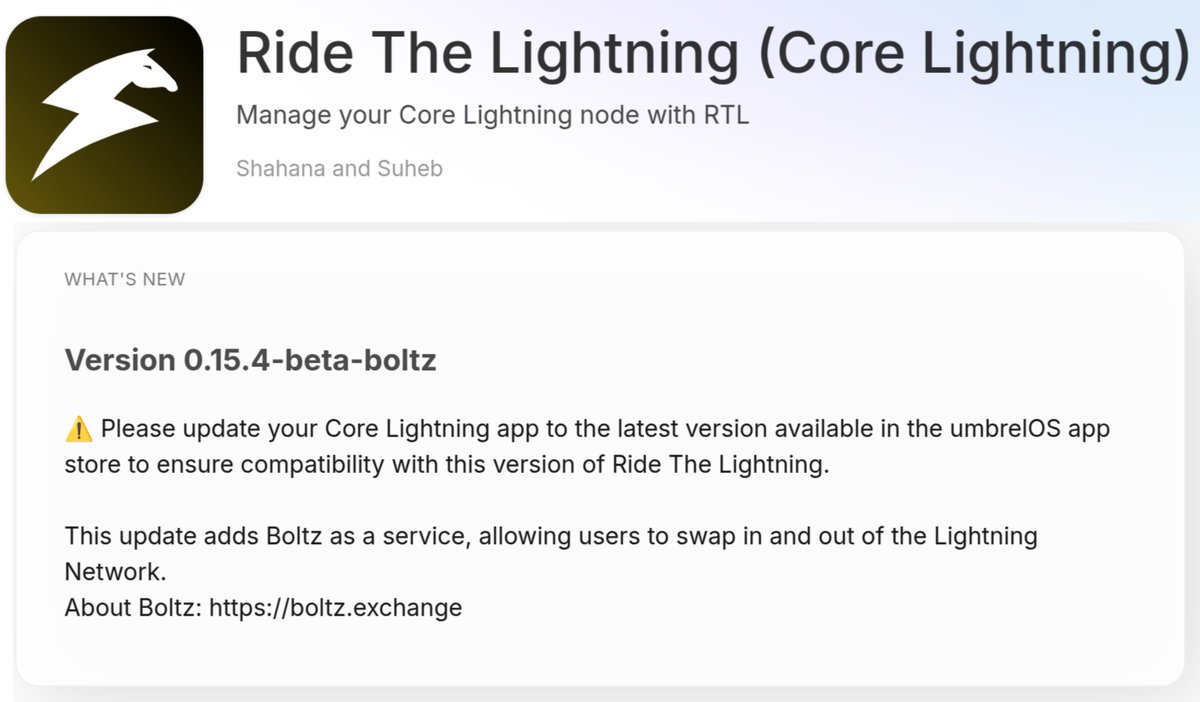Click the white lightning bolt in the logo

coord(100,123)
